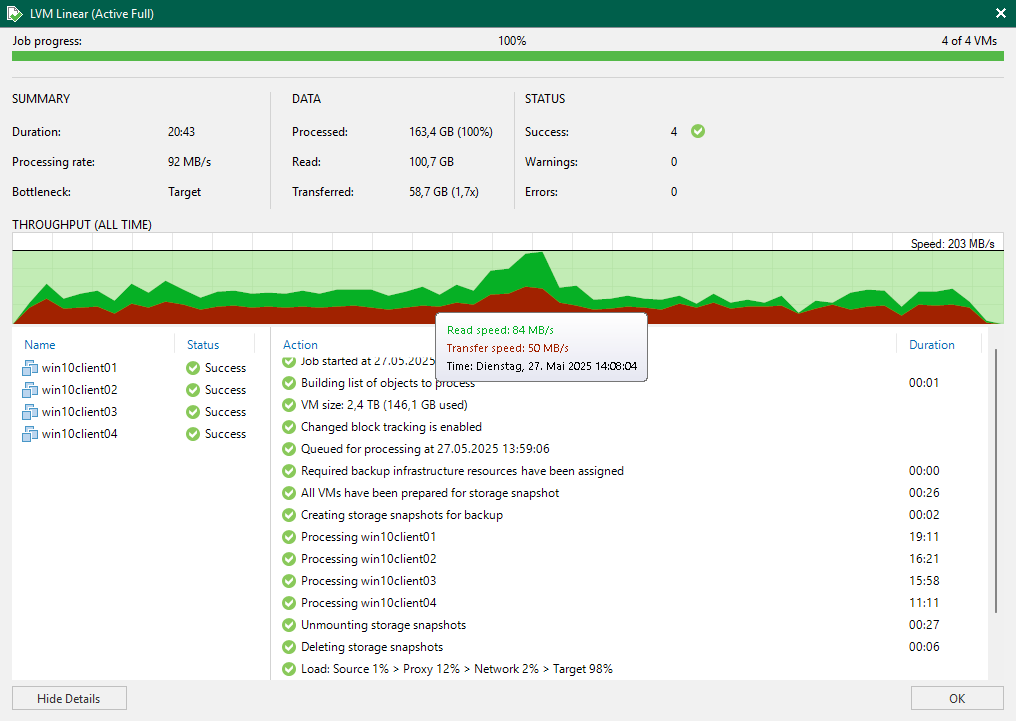Click the action log vertical scrollbar
The image size is (1016, 721).
click(x=997, y=481)
